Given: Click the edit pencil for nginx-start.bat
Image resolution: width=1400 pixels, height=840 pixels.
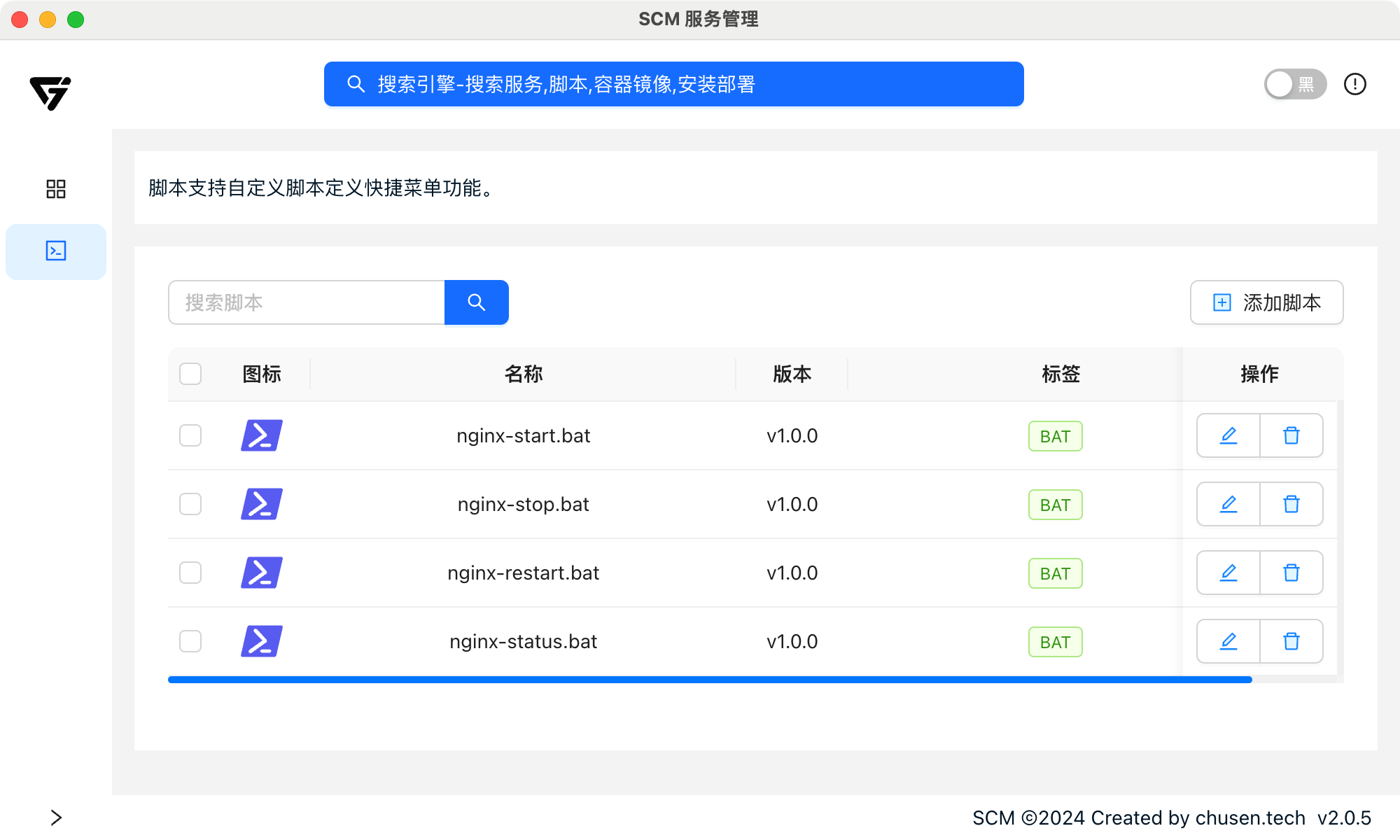Looking at the screenshot, I should [1228, 435].
